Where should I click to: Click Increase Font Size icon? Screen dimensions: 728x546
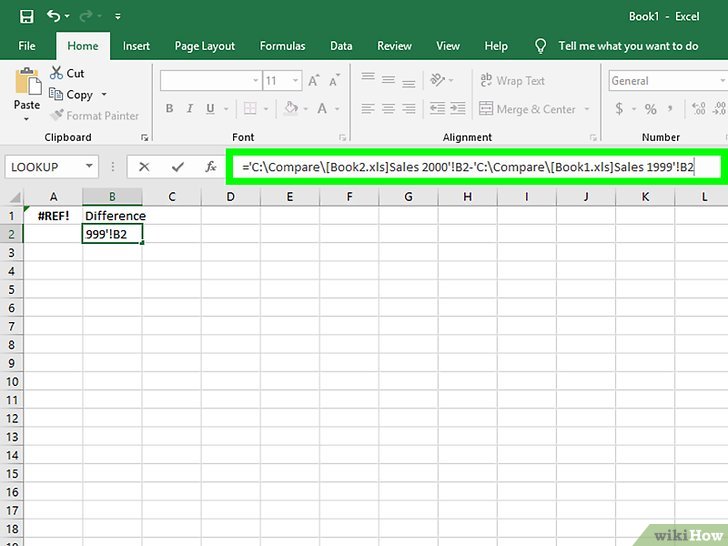click(x=314, y=81)
